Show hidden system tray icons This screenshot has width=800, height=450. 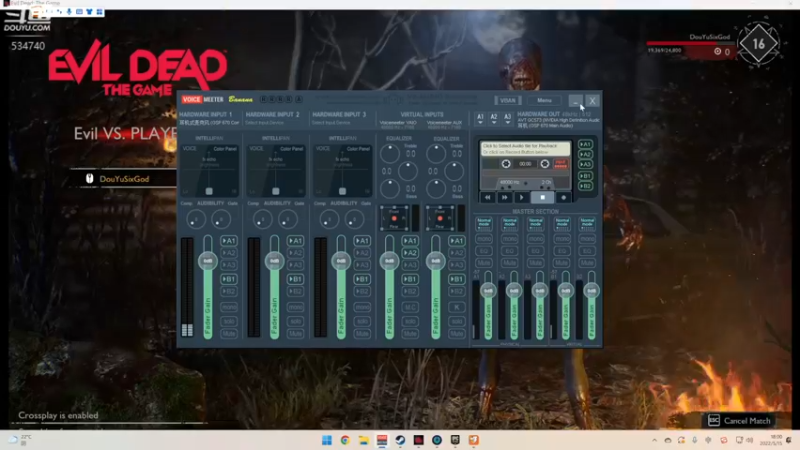click(x=655, y=440)
